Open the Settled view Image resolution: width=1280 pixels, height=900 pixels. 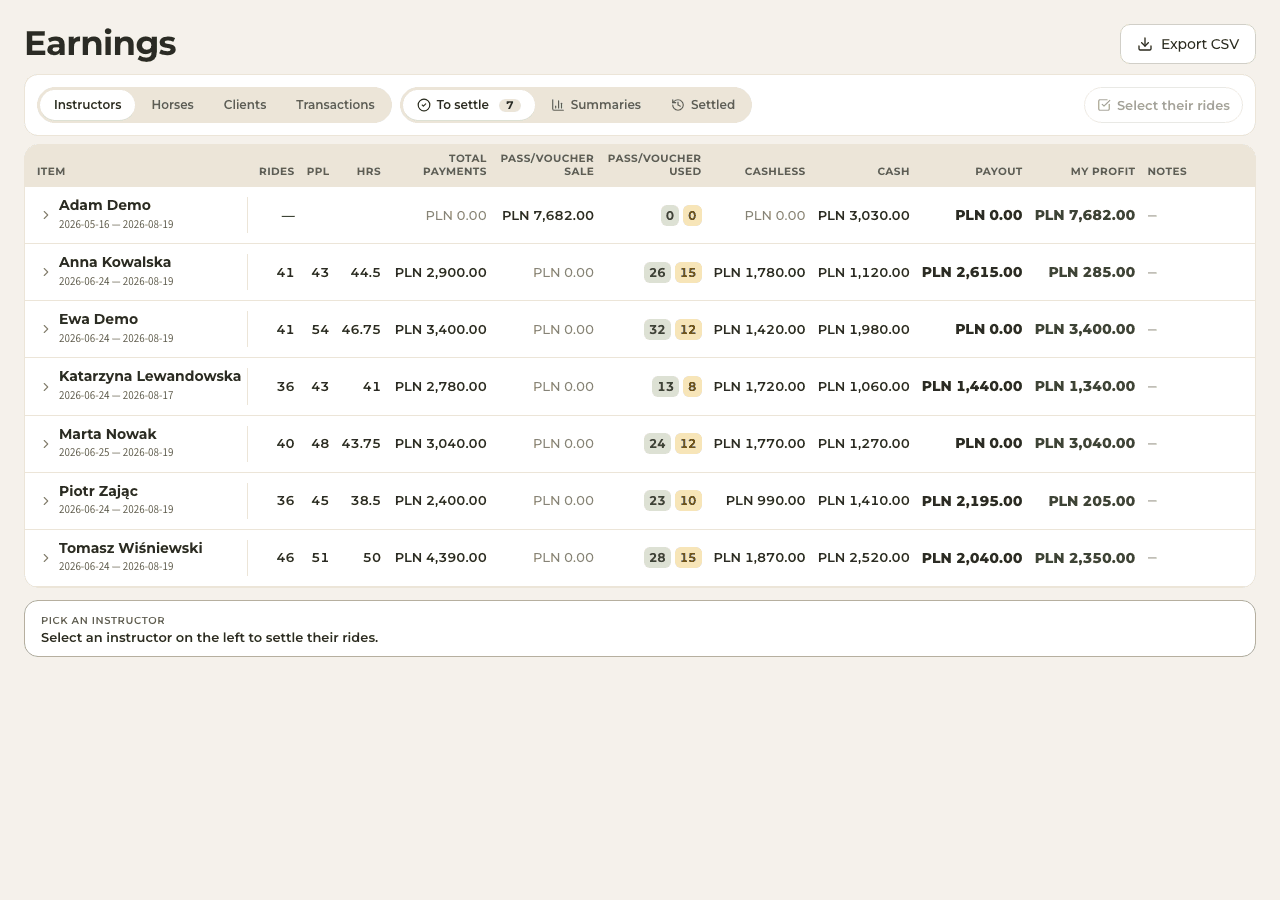pyautogui.click(x=703, y=105)
